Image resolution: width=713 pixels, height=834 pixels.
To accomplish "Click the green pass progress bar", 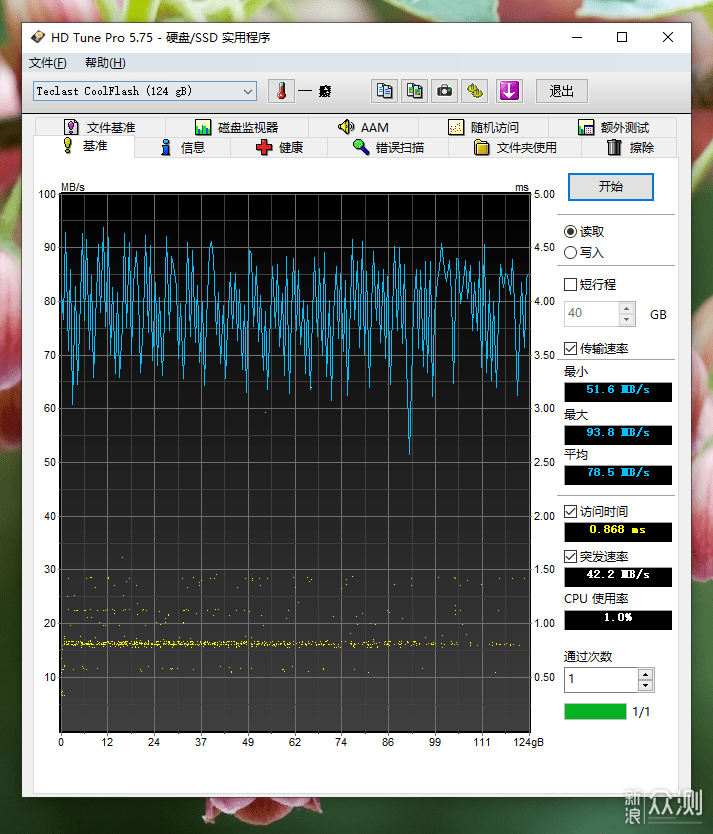I will tap(595, 711).
